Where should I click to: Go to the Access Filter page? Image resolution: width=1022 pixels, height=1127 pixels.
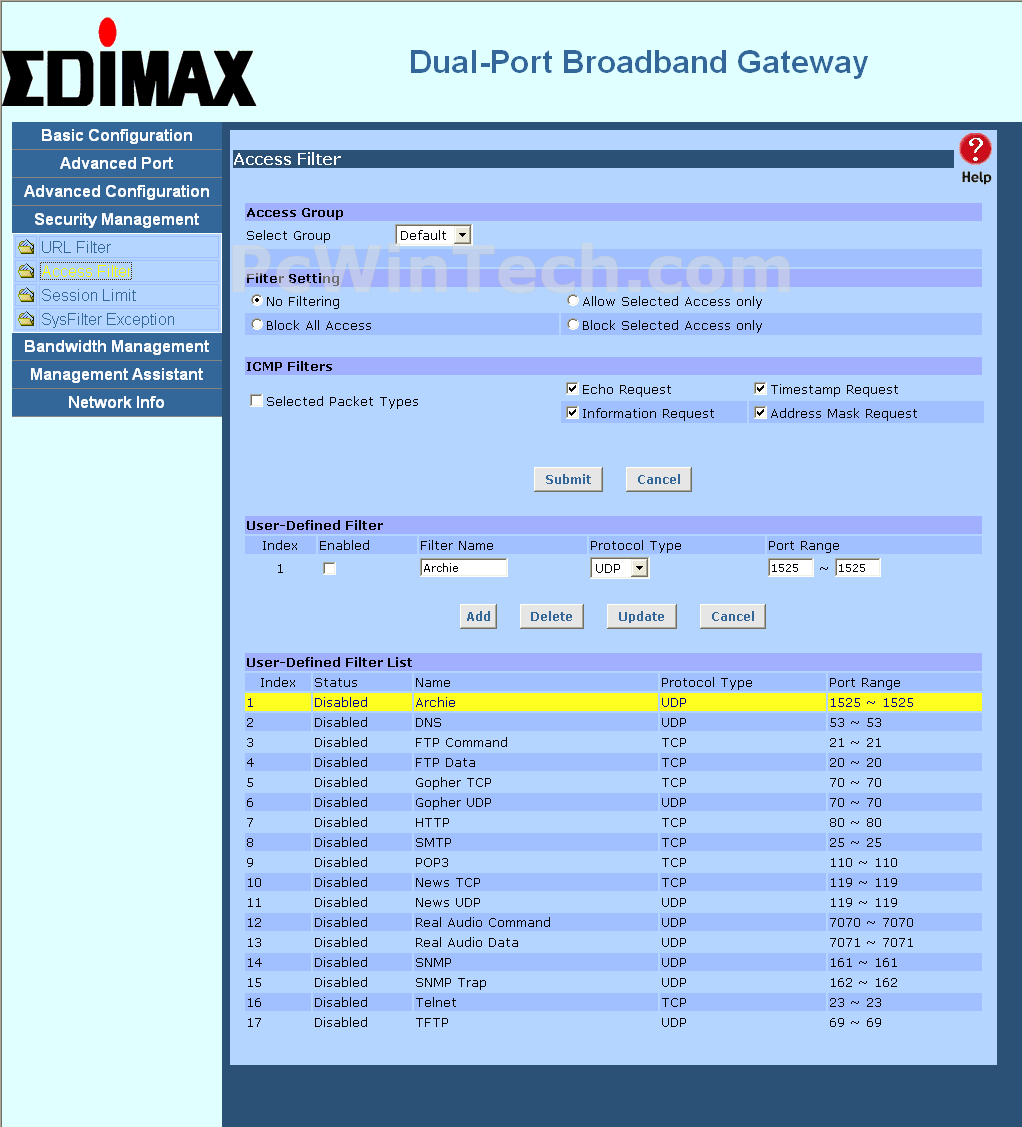[x=86, y=272]
